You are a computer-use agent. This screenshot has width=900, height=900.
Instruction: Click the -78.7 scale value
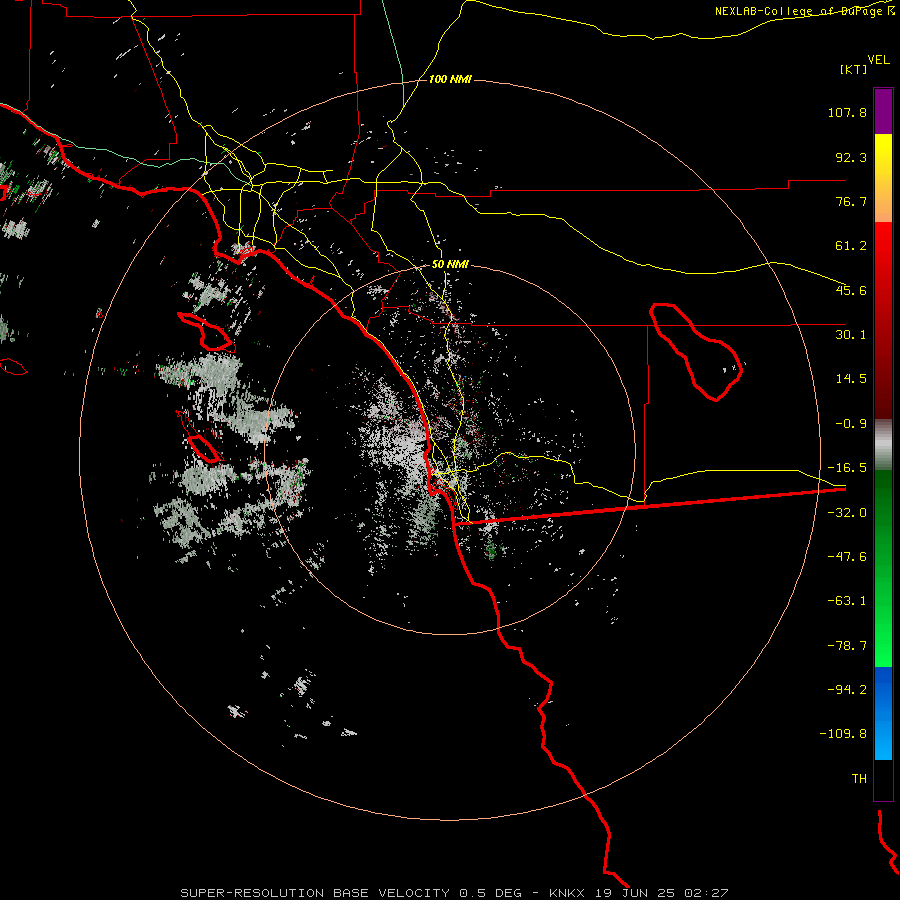click(x=847, y=646)
